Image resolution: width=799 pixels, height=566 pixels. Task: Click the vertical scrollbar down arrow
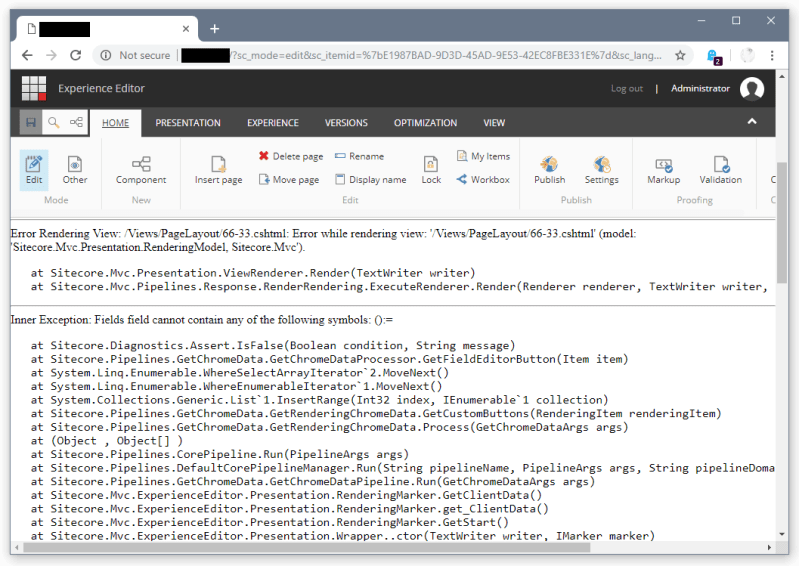pos(782,534)
